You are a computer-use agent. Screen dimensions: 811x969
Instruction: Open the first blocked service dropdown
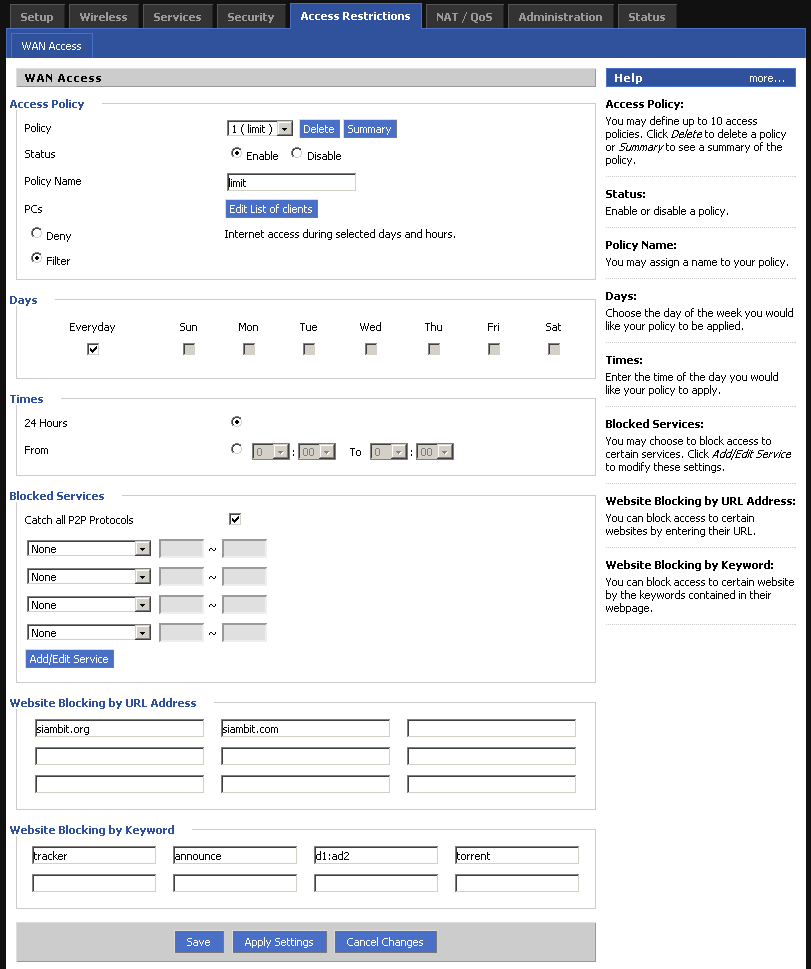tap(89, 549)
